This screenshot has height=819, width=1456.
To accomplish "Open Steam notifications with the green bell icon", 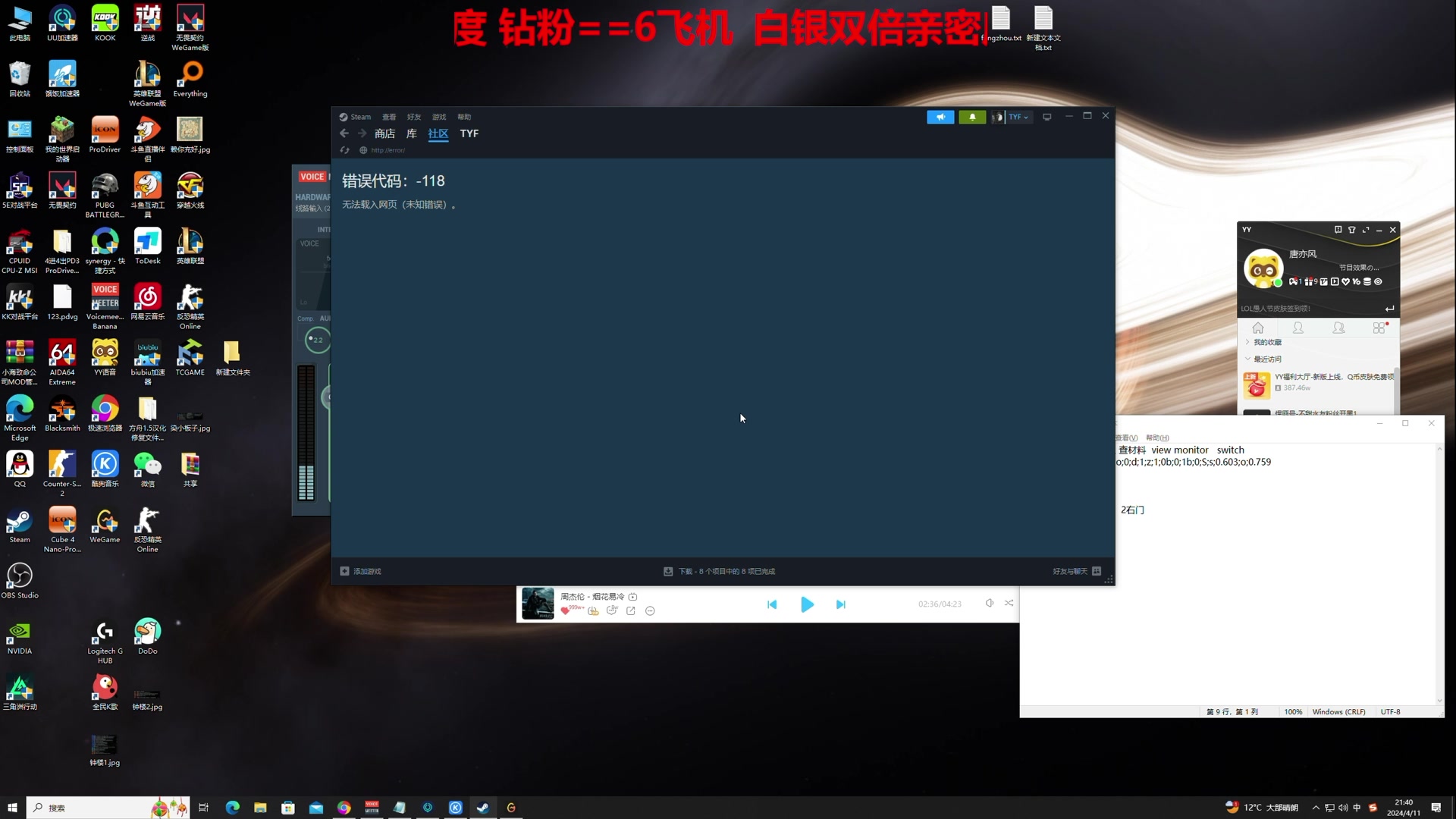I will pyautogui.click(x=971, y=117).
